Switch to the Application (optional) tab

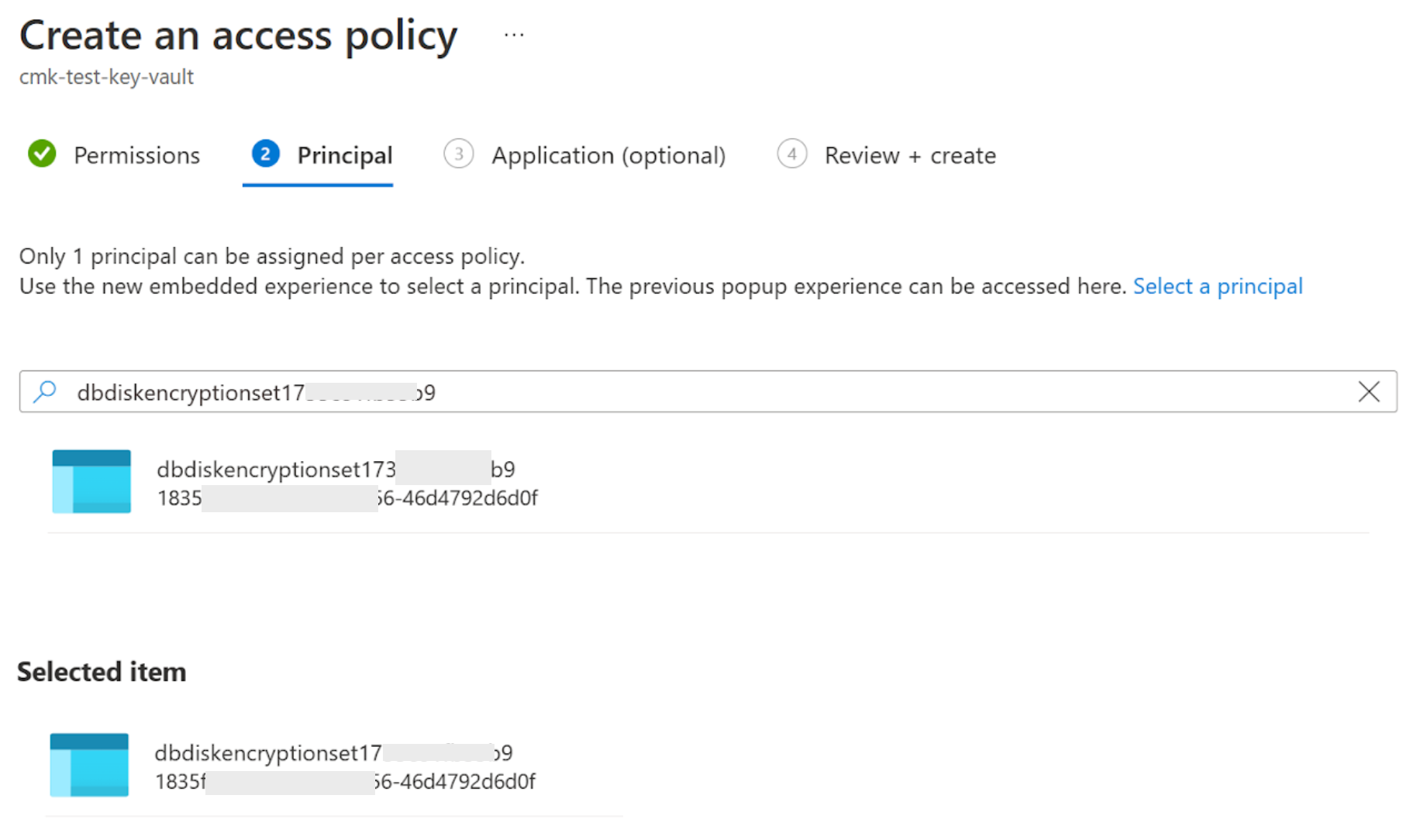[x=608, y=156]
